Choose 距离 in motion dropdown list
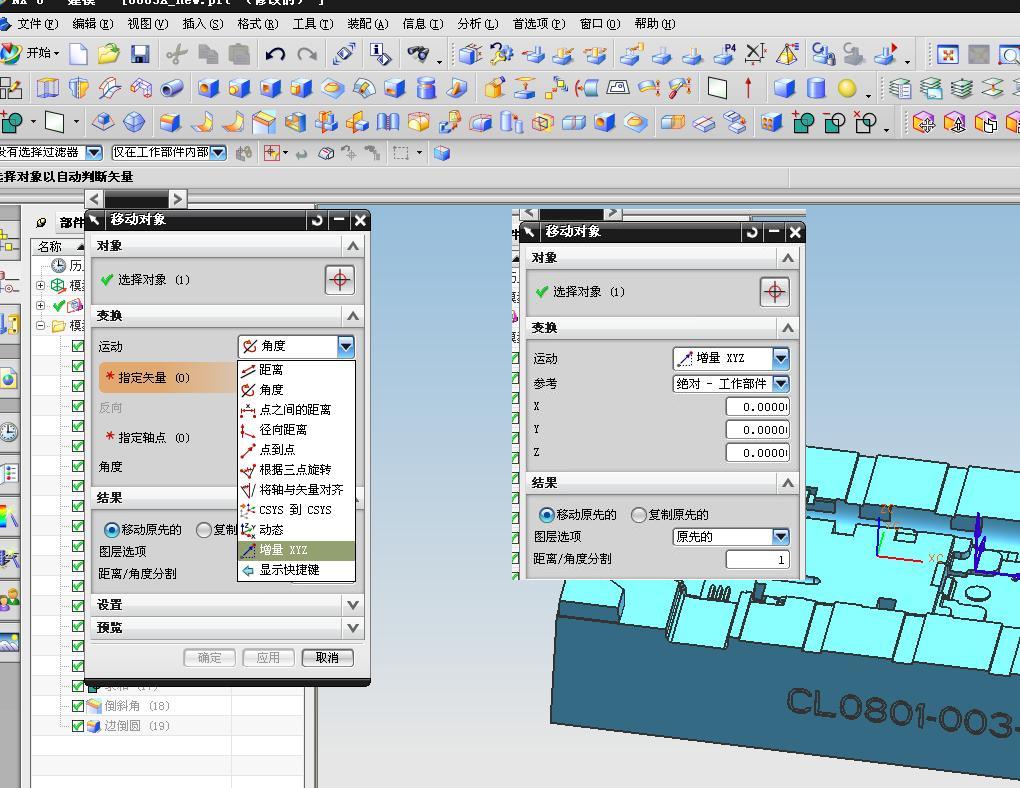The image size is (1020, 788). click(x=296, y=370)
